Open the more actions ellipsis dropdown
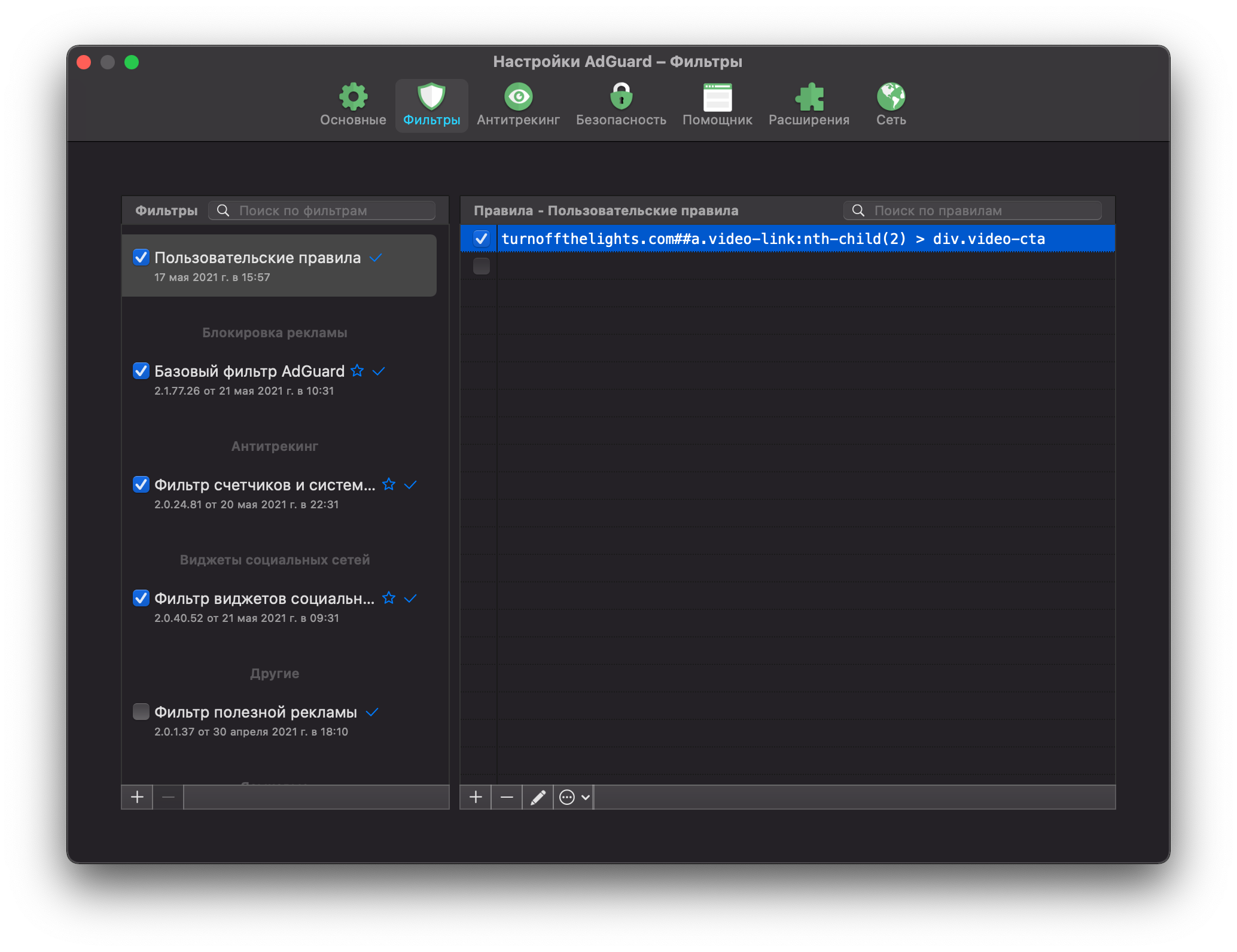 point(574,797)
